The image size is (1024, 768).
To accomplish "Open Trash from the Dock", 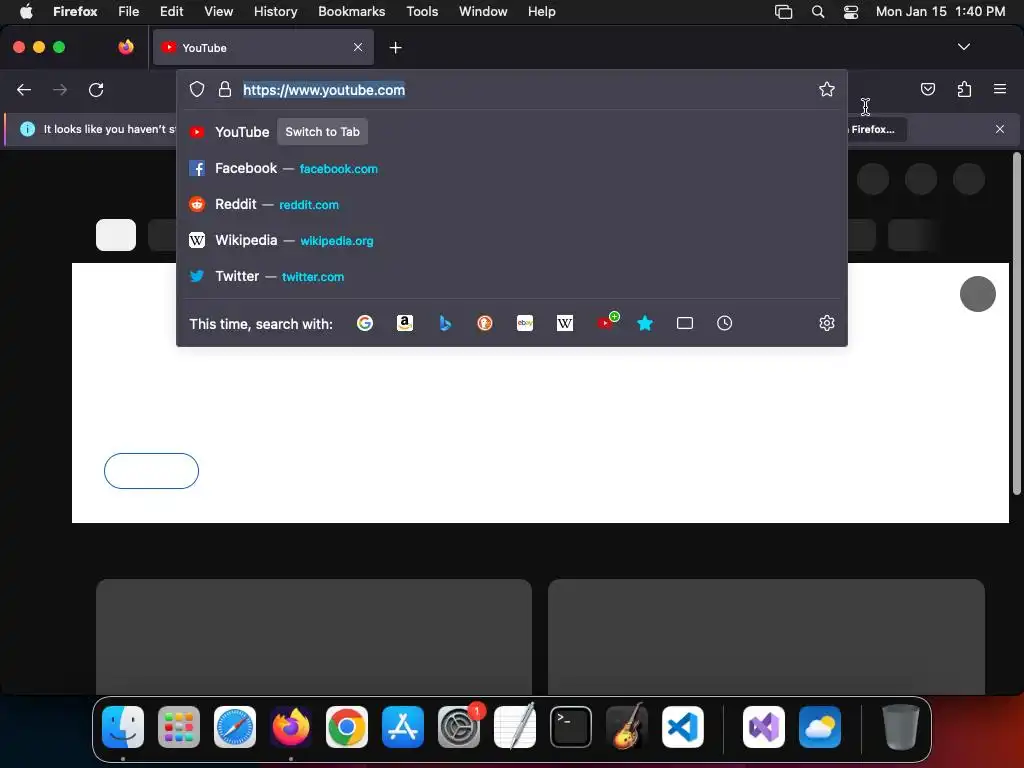I will [x=901, y=727].
